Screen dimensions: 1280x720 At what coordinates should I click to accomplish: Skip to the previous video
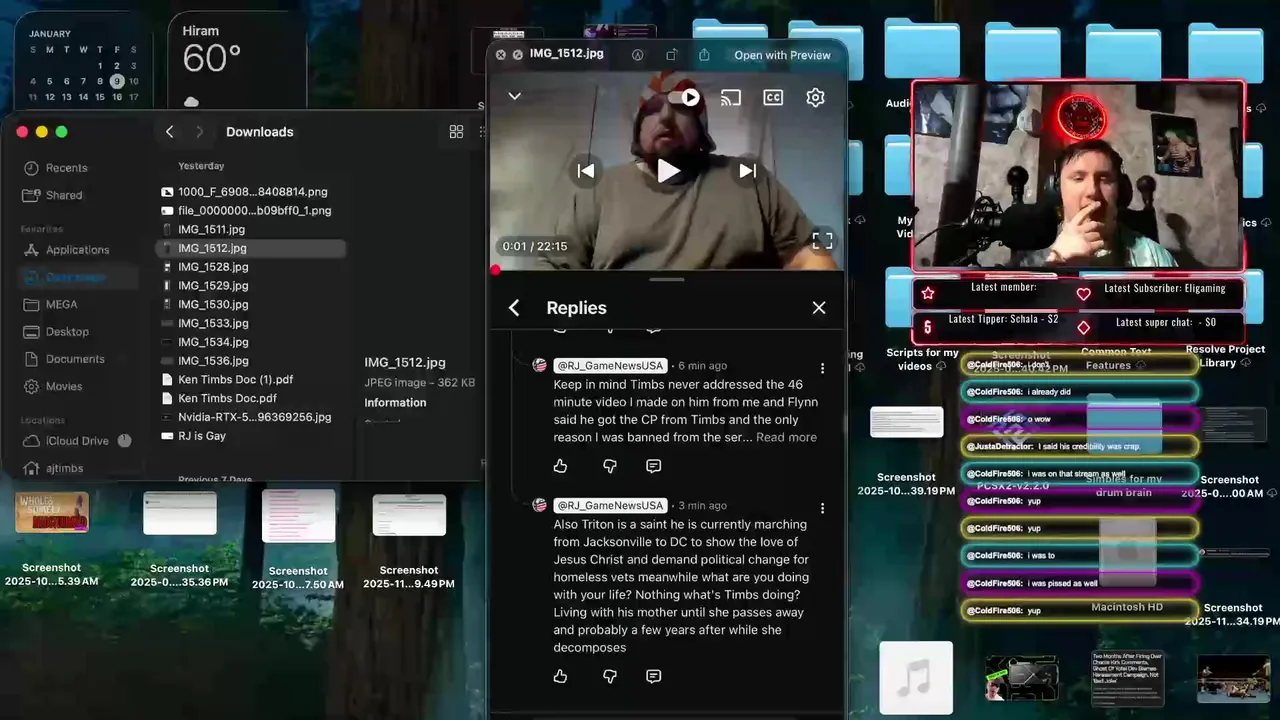pyautogui.click(x=586, y=171)
